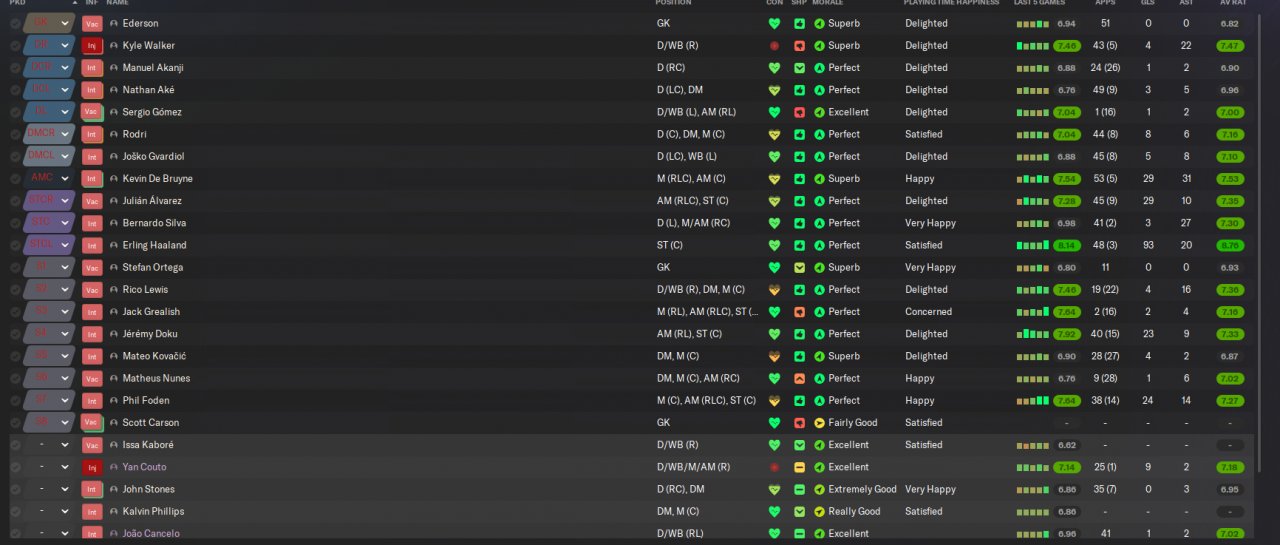Sort by the AV RAT column header
The image size is (1280, 545).
pos(1232,3)
